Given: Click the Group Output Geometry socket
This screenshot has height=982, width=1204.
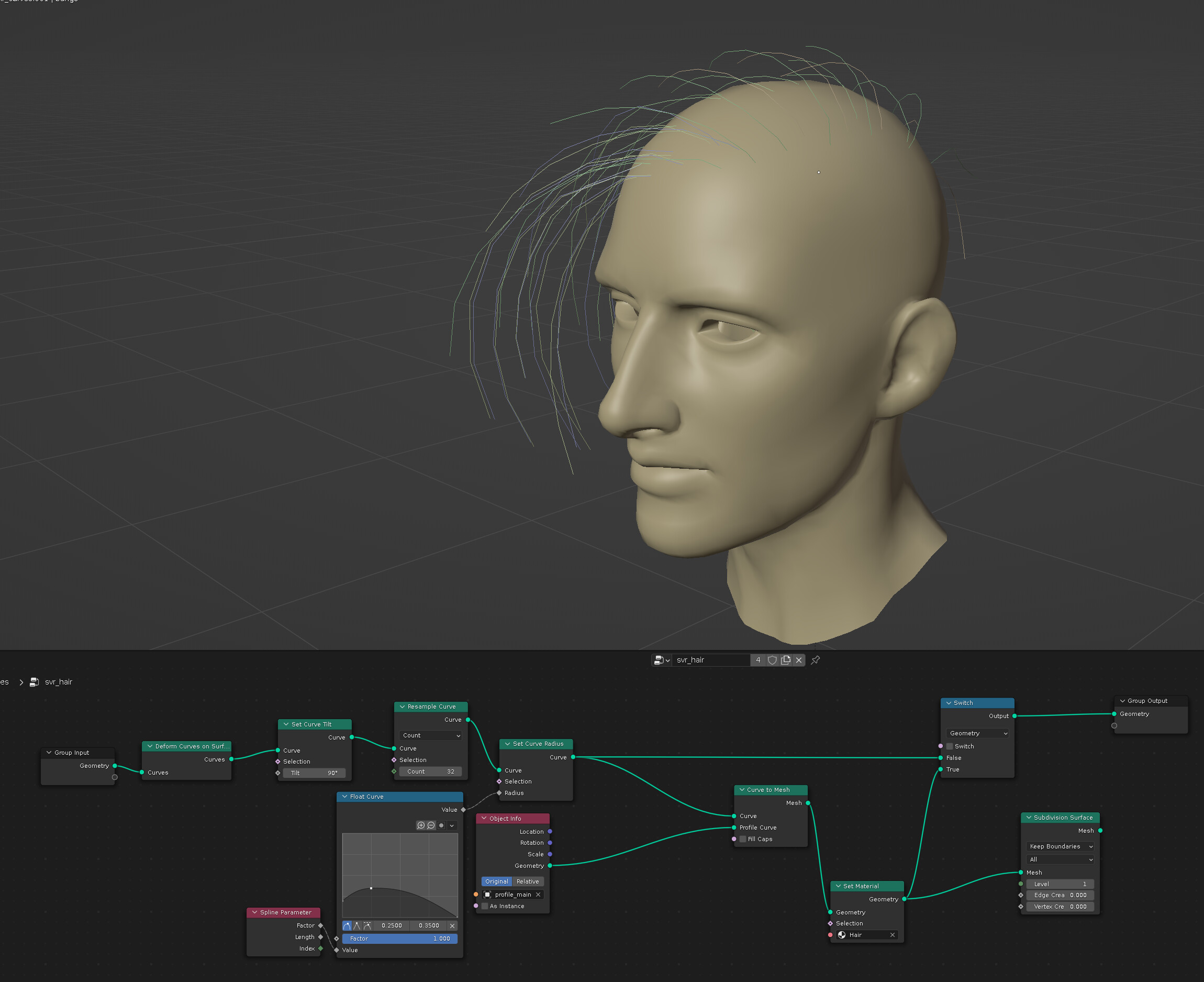Looking at the screenshot, I should point(1114,714).
